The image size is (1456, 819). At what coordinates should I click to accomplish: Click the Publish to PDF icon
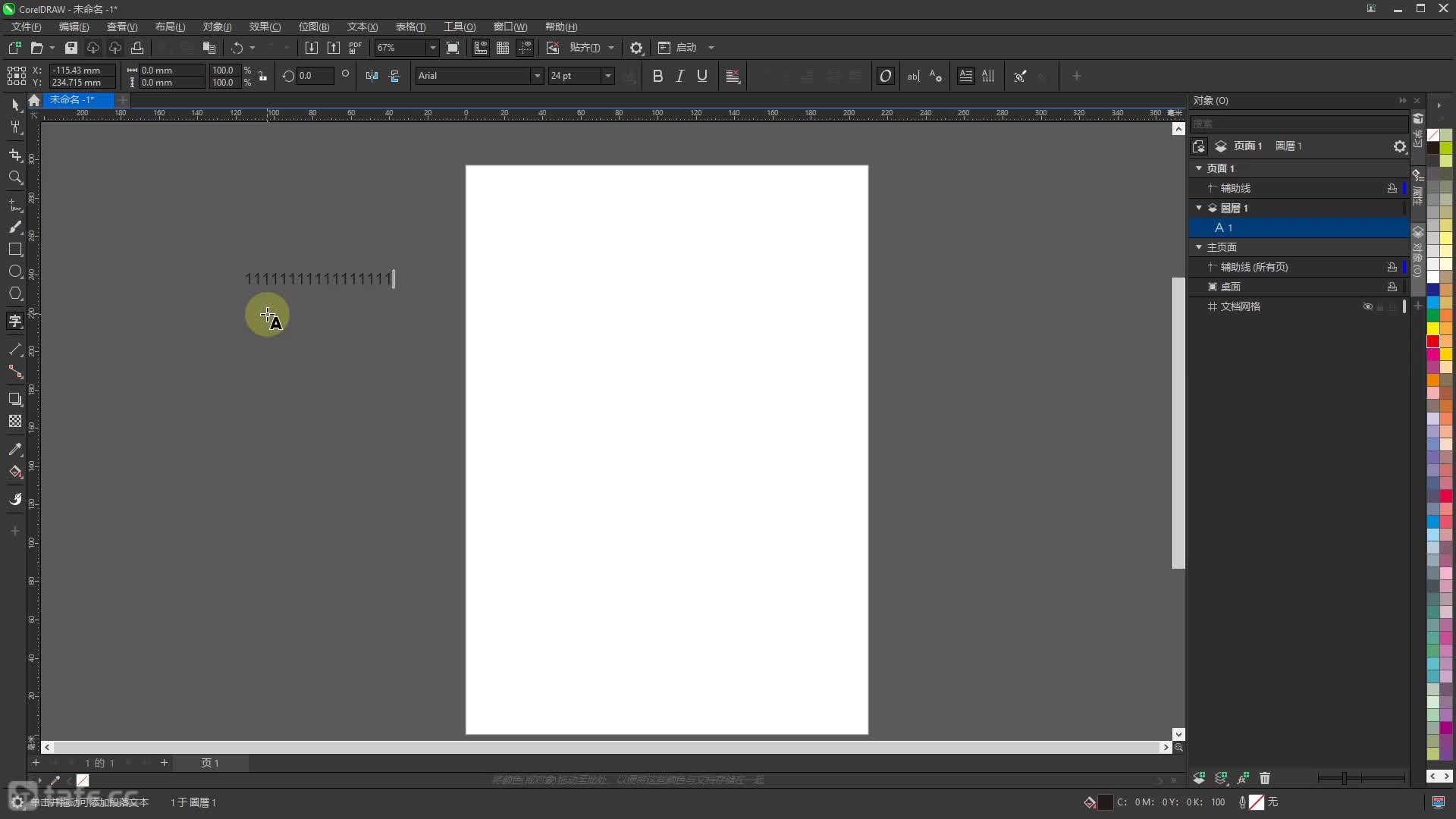click(x=356, y=48)
